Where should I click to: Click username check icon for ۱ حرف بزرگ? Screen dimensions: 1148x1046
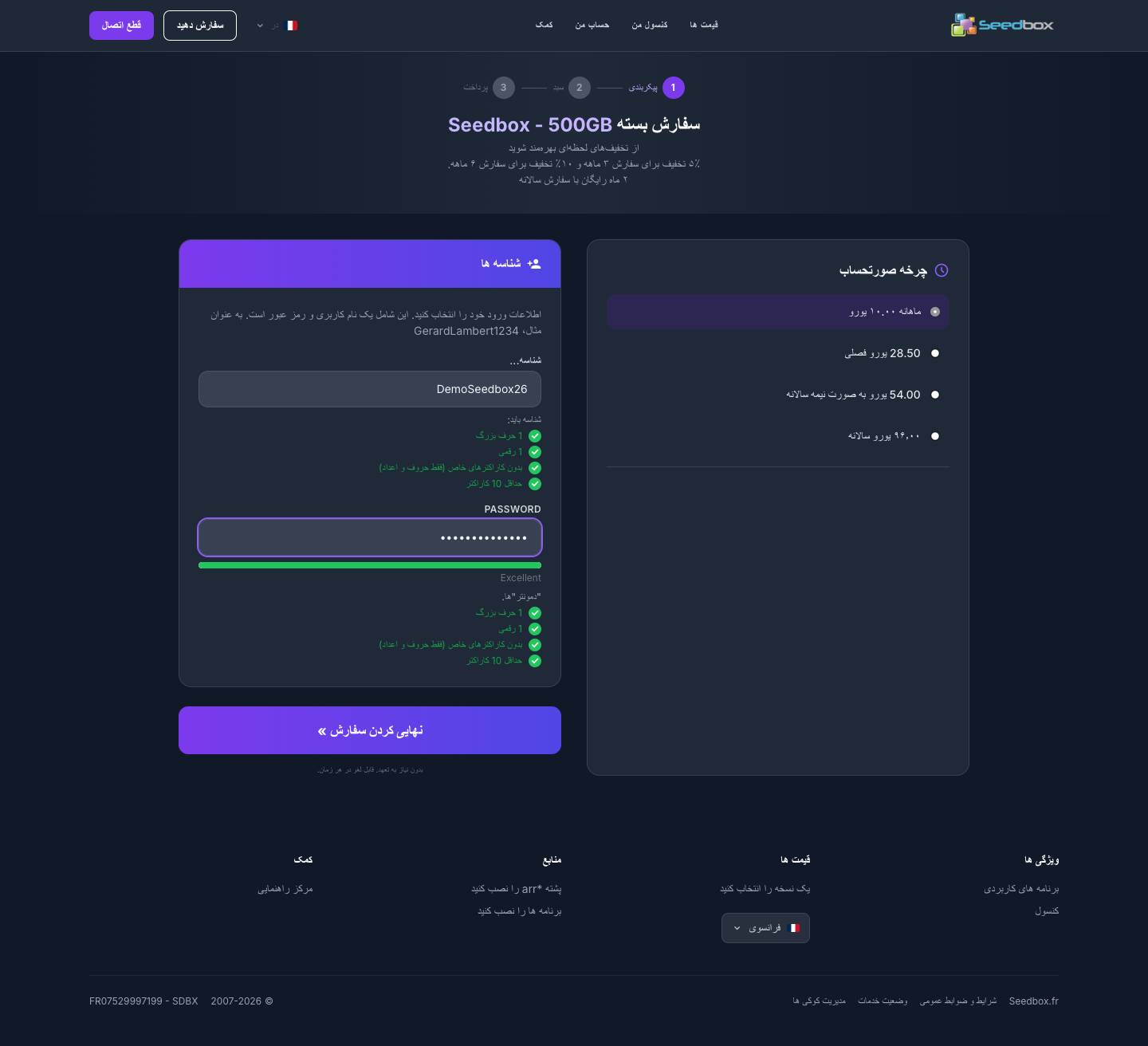point(535,436)
